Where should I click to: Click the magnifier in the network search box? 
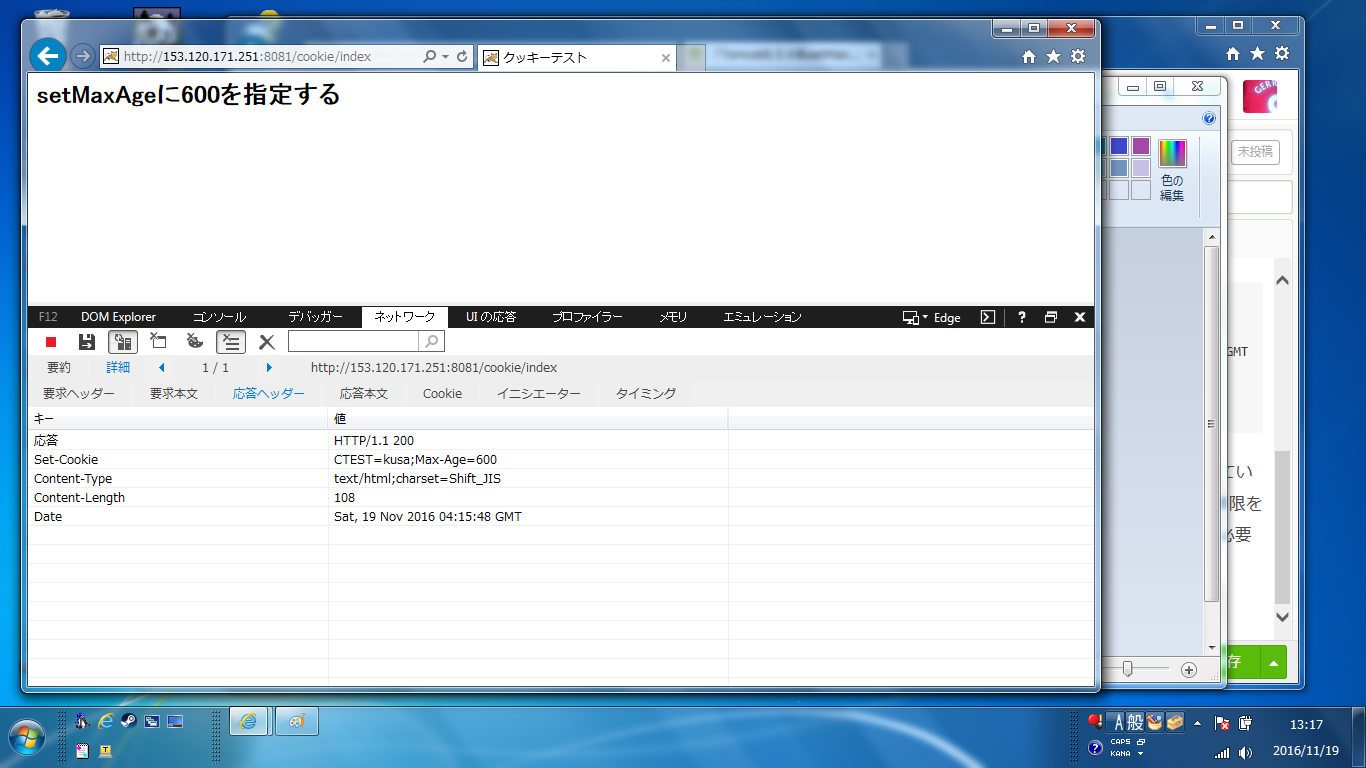(430, 341)
